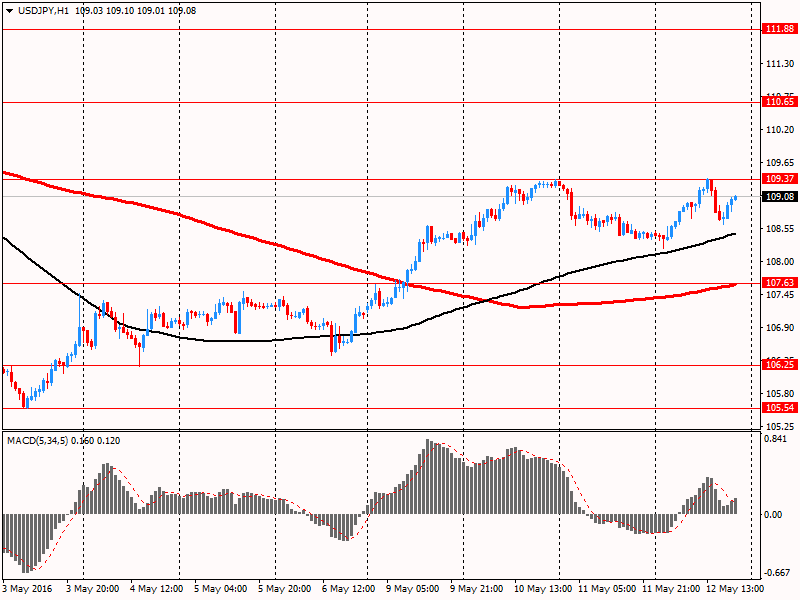Select the 108.55 price axis value
Image resolution: width=800 pixels, height=600 pixels.
(x=780, y=229)
